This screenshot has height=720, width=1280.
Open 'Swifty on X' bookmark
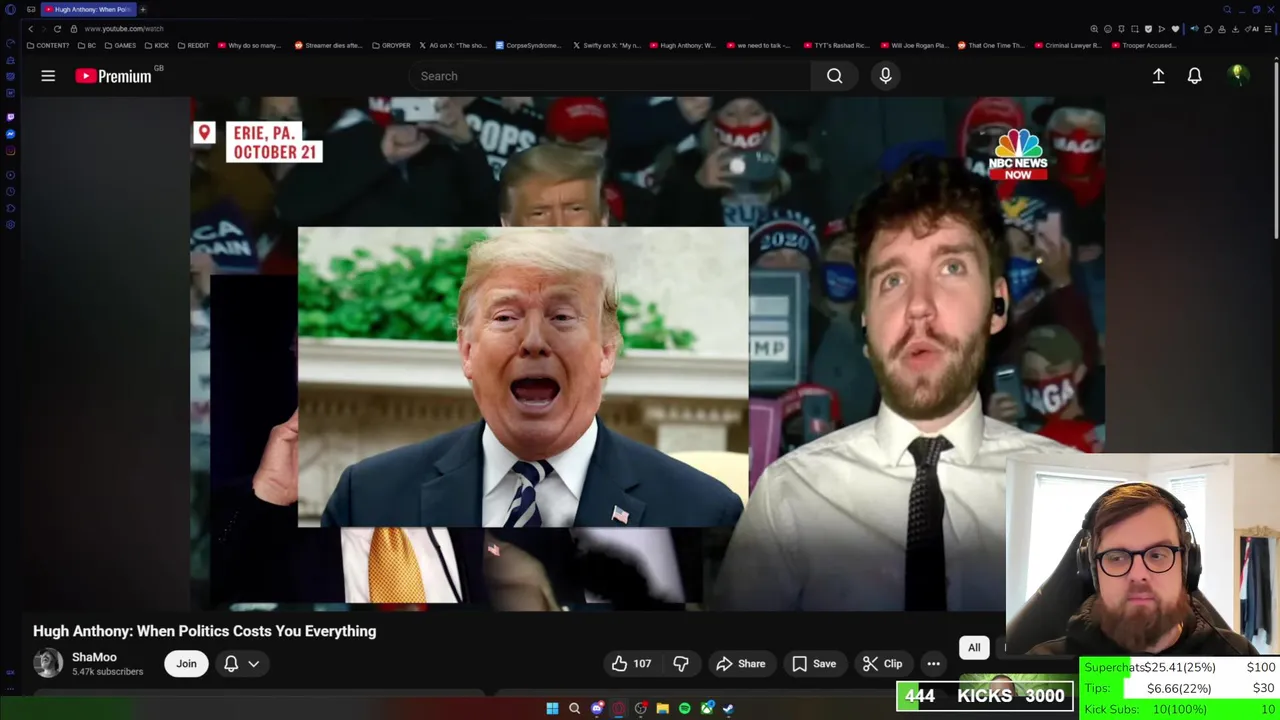pos(607,45)
